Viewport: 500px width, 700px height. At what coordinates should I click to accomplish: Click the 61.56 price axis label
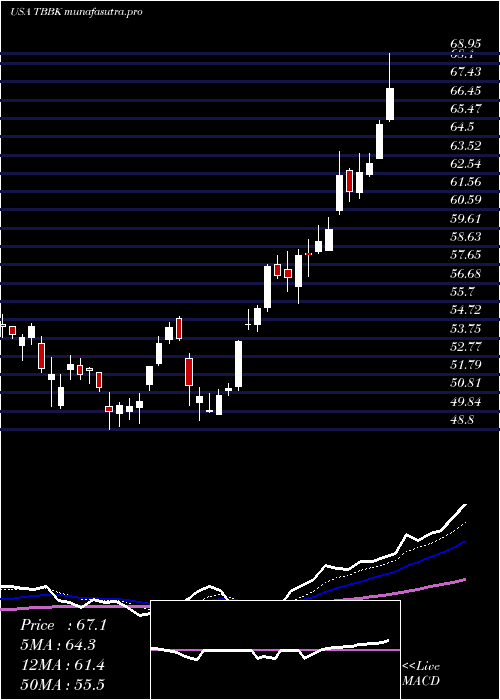click(x=466, y=182)
